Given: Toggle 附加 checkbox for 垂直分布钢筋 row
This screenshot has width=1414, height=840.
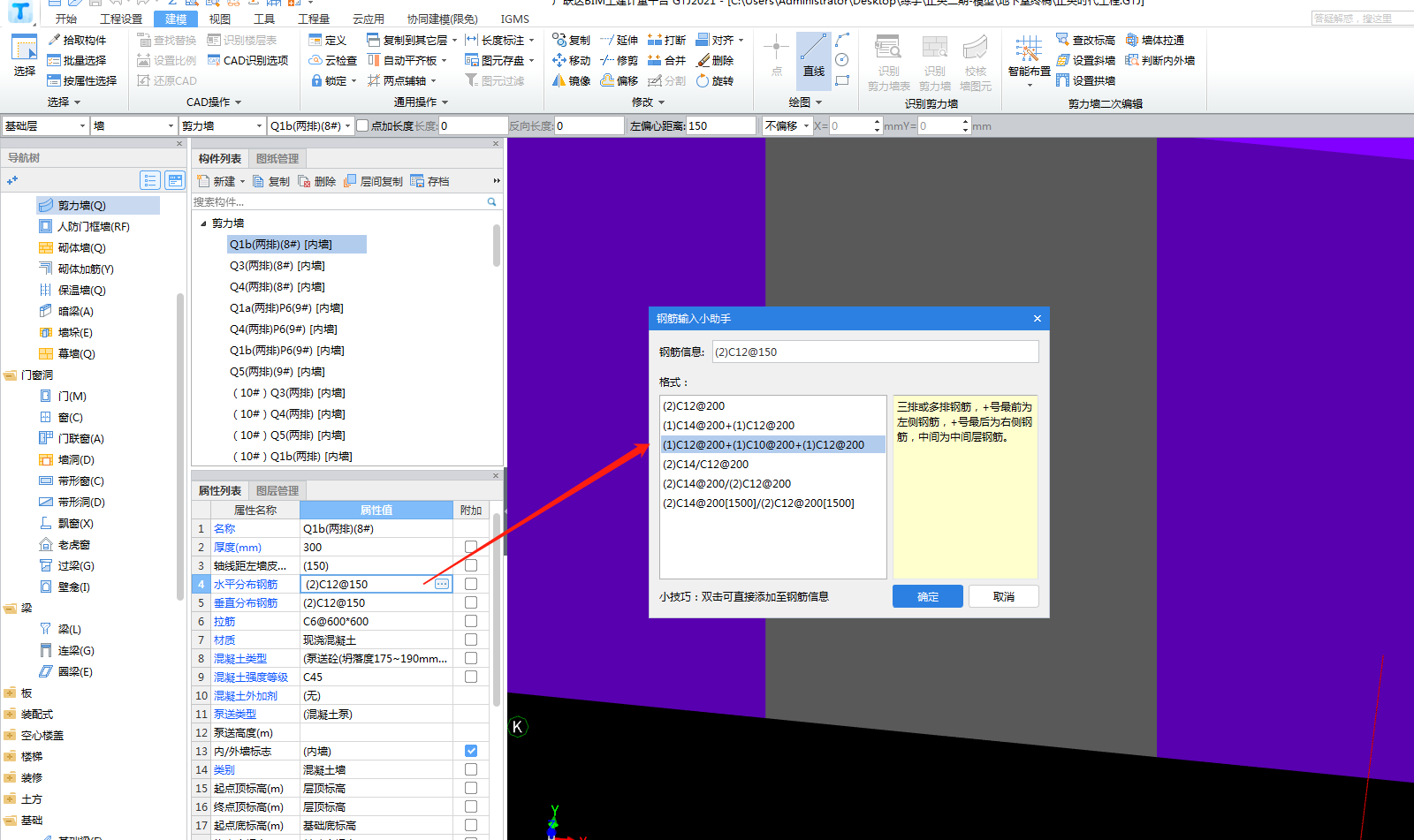Looking at the screenshot, I should coord(471,602).
